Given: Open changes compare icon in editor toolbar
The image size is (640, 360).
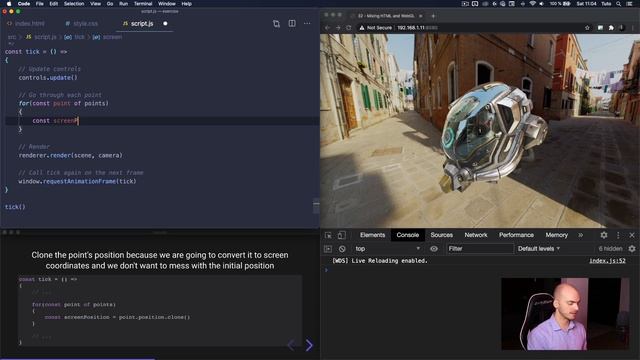Looking at the screenshot, I should click(276, 24).
